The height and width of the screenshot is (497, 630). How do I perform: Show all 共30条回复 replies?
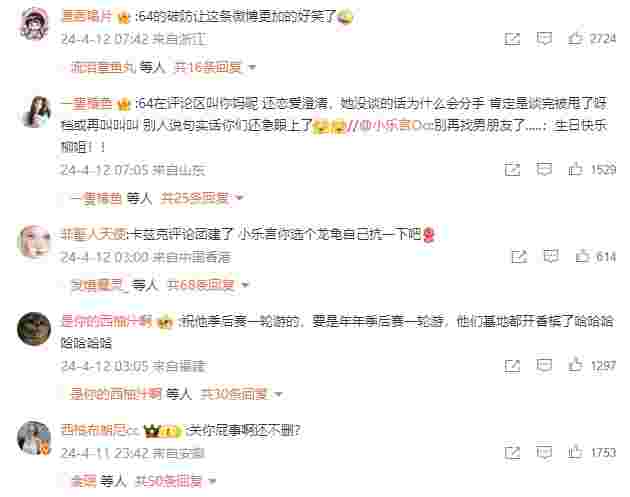[234, 394]
